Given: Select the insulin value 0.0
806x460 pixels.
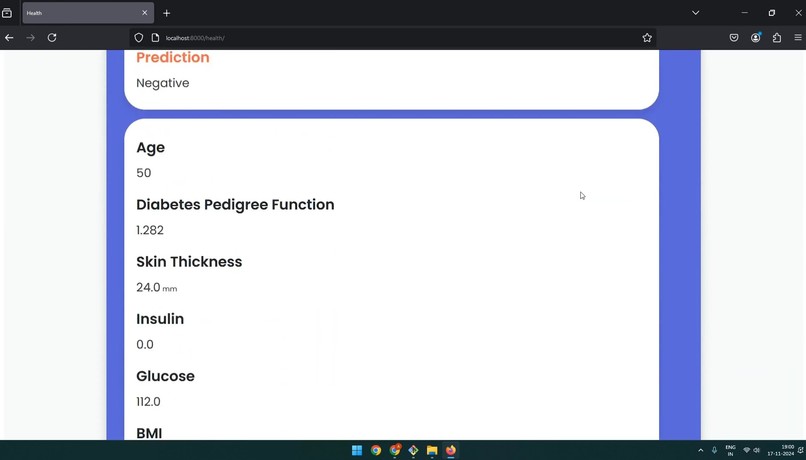Looking at the screenshot, I should pyautogui.click(x=144, y=344).
